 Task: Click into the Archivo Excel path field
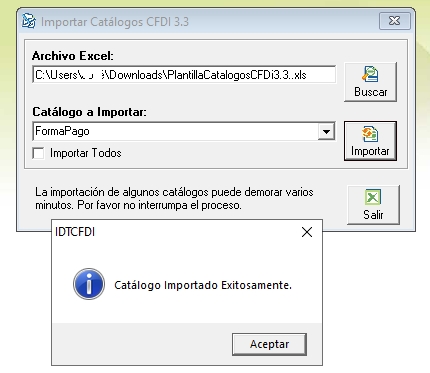click(x=184, y=75)
